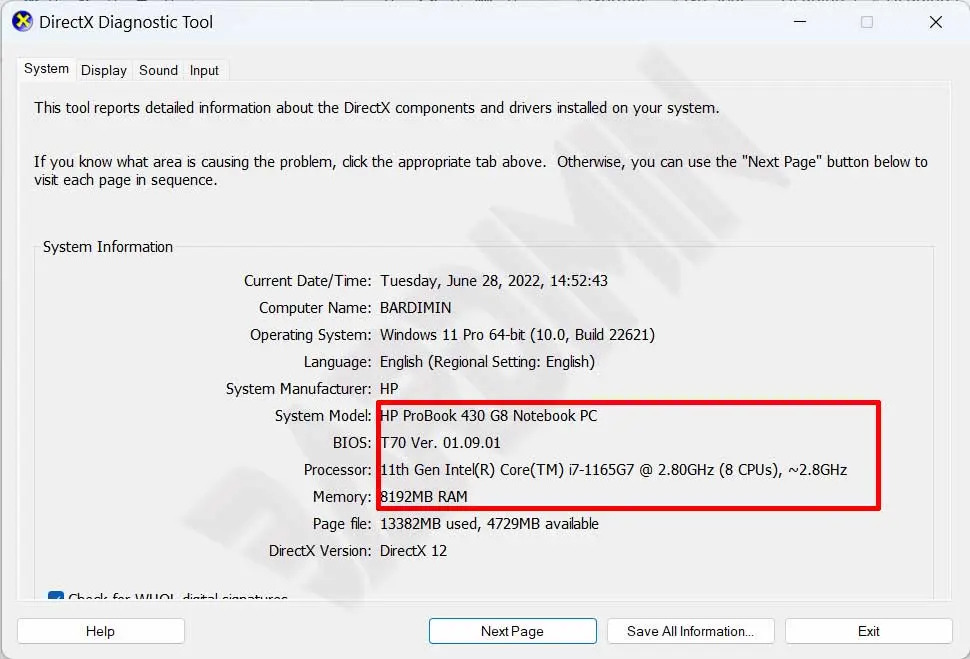
Task: Switch to the System tab
Action: pyautogui.click(x=46, y=69)
